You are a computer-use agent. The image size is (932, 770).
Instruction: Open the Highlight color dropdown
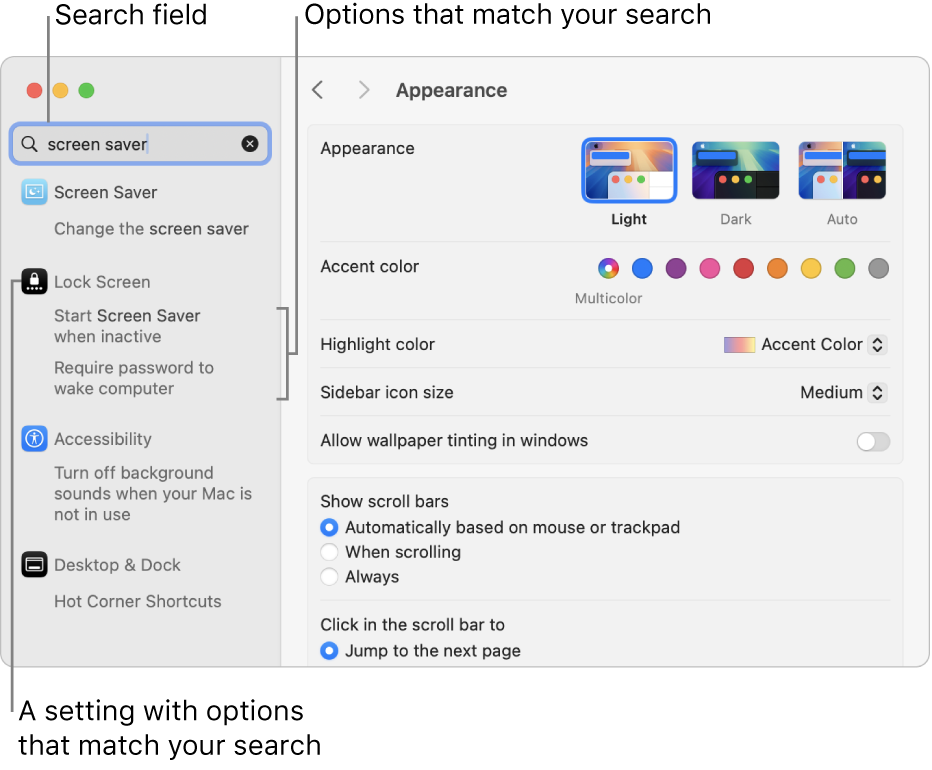(806, 344)
